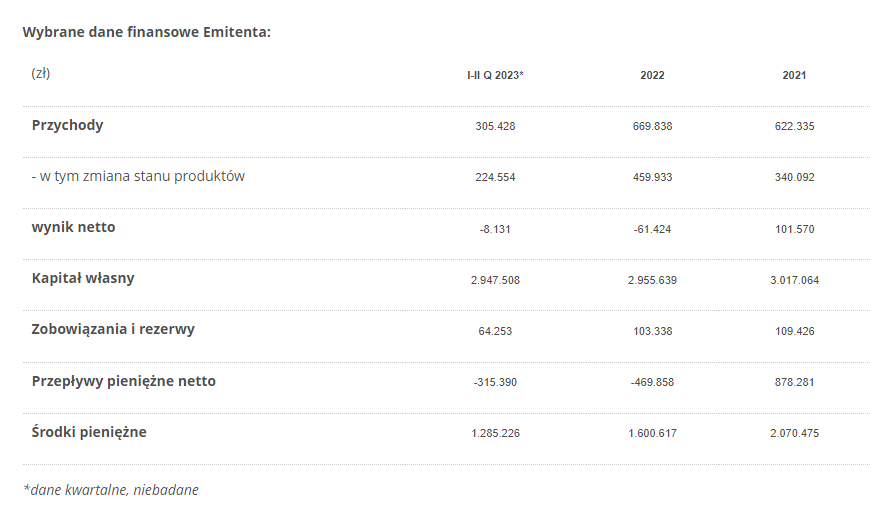
Task: Select the 'I-II Q 2023*' column header
Action: click(495, 75)
